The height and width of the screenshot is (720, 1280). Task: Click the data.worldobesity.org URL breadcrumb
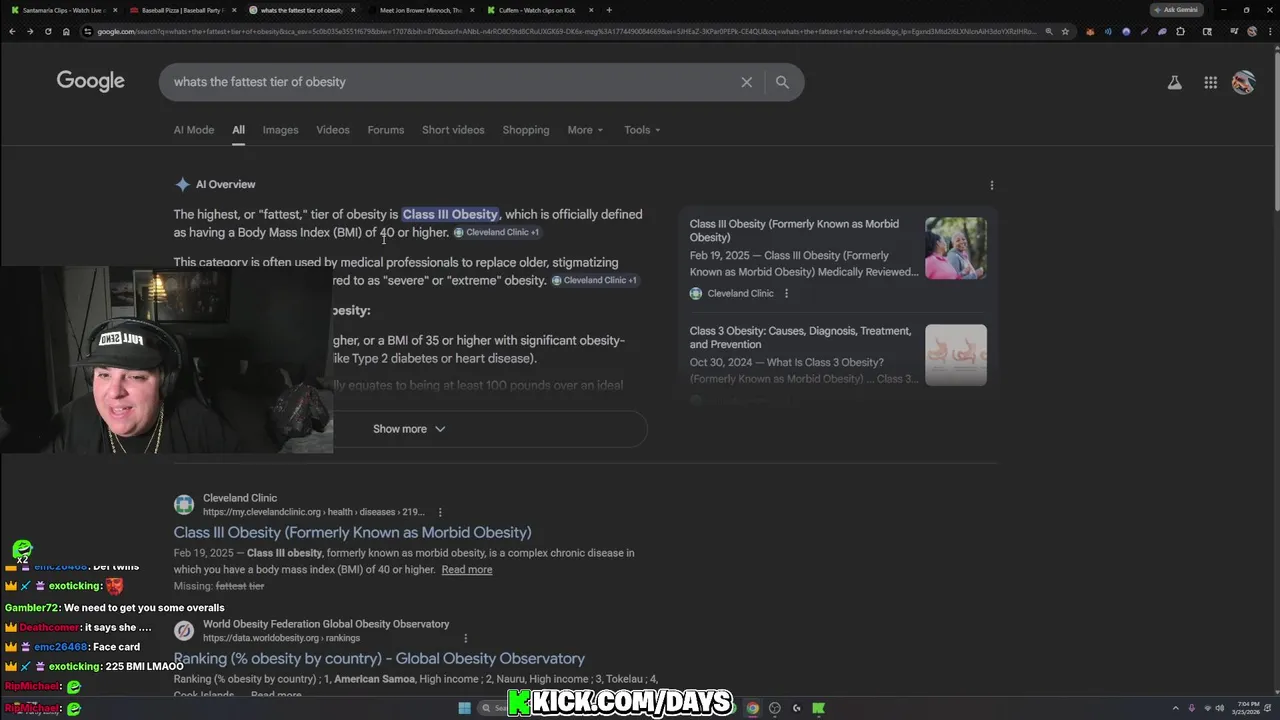tap(281, 638)
